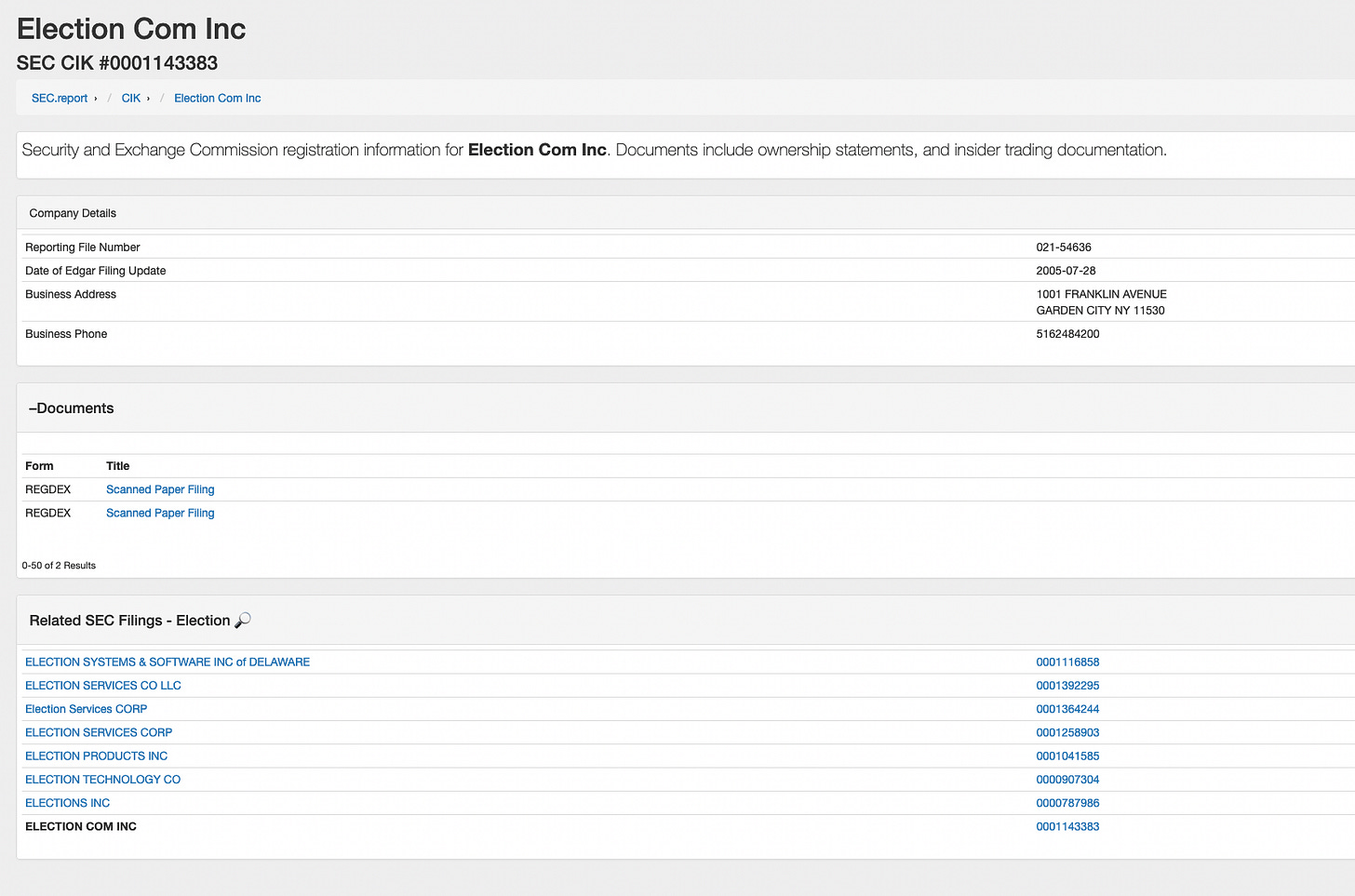Click the Business Phone label
1355x896 pixels.
click(66, 334)
